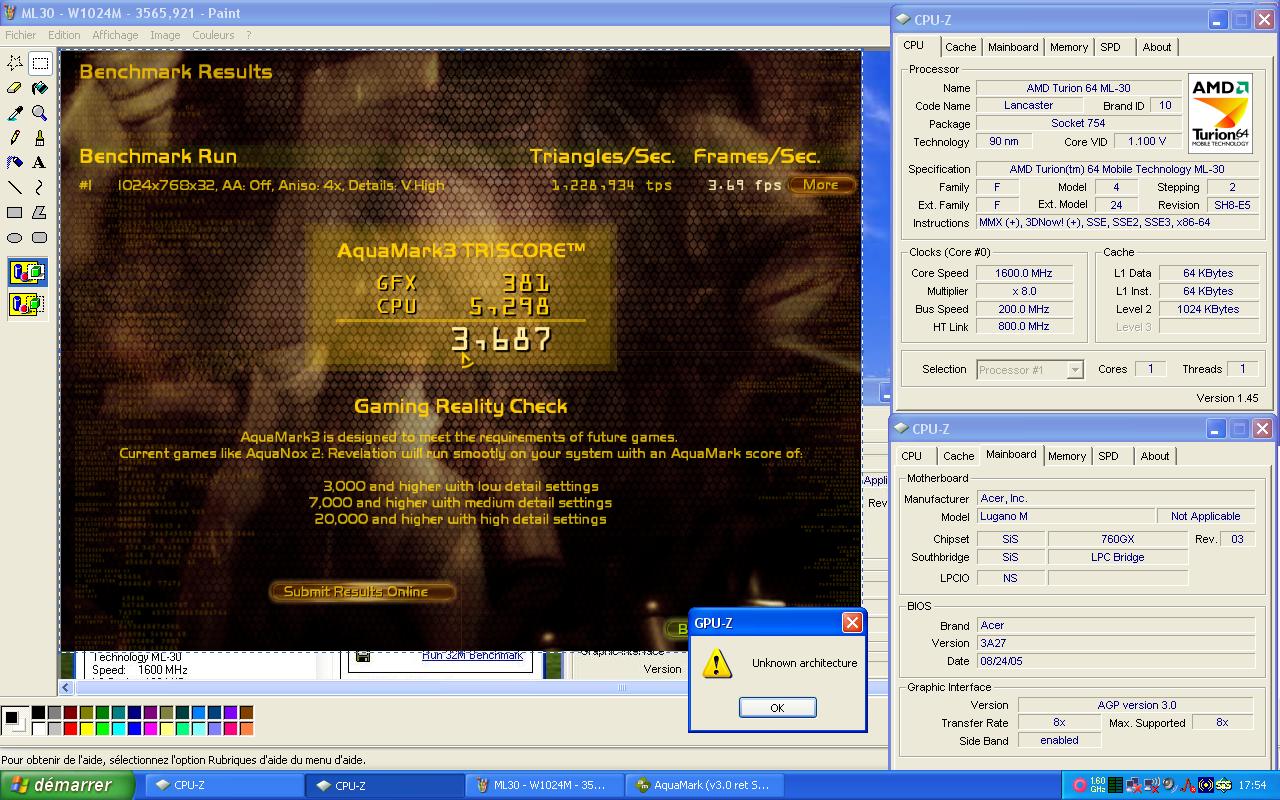Select the Free-Form Select tool in Paint
The image size is (1280, 800).
click(x=15, y=63)
